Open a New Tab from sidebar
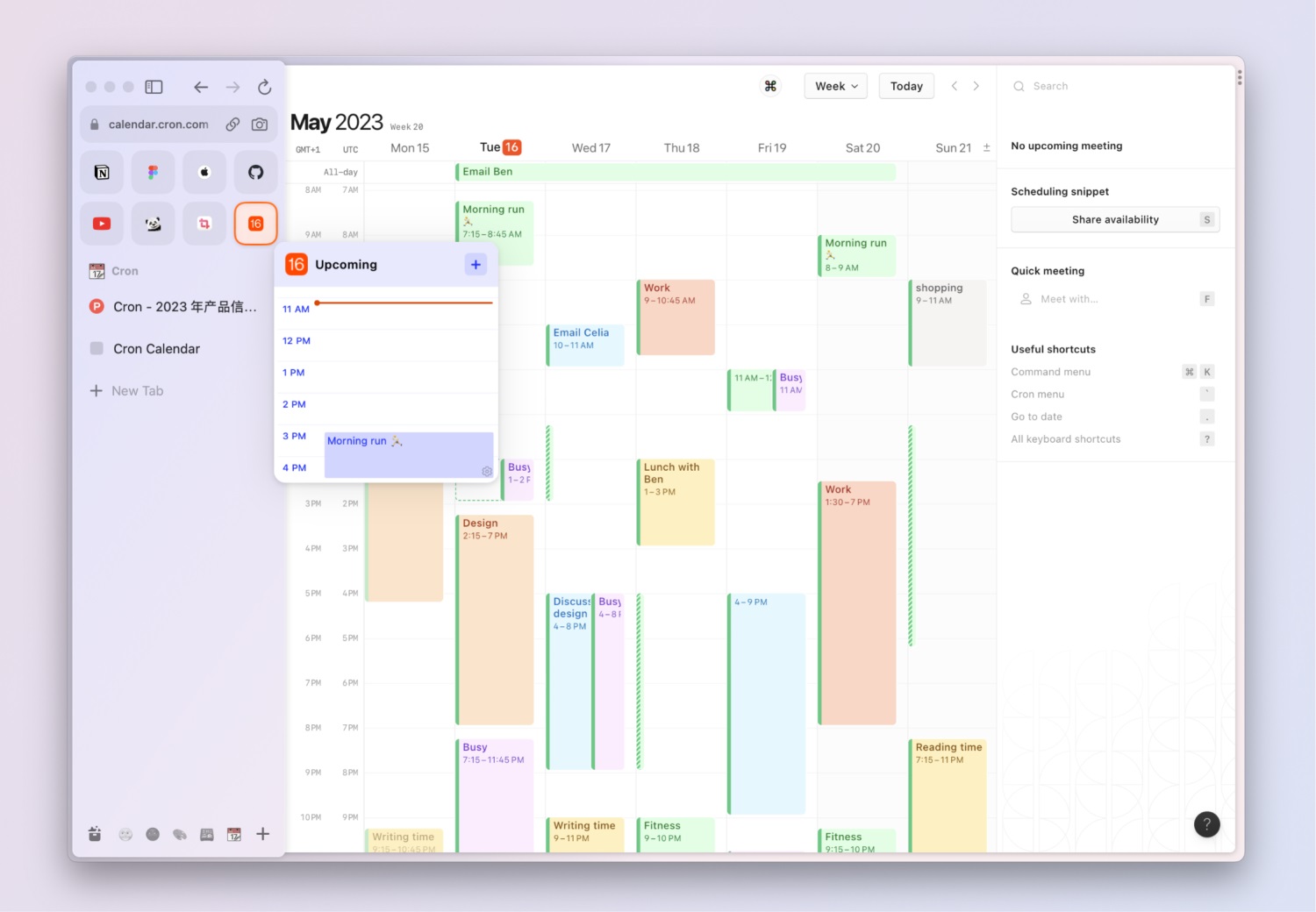 click(x=127, y=391)
